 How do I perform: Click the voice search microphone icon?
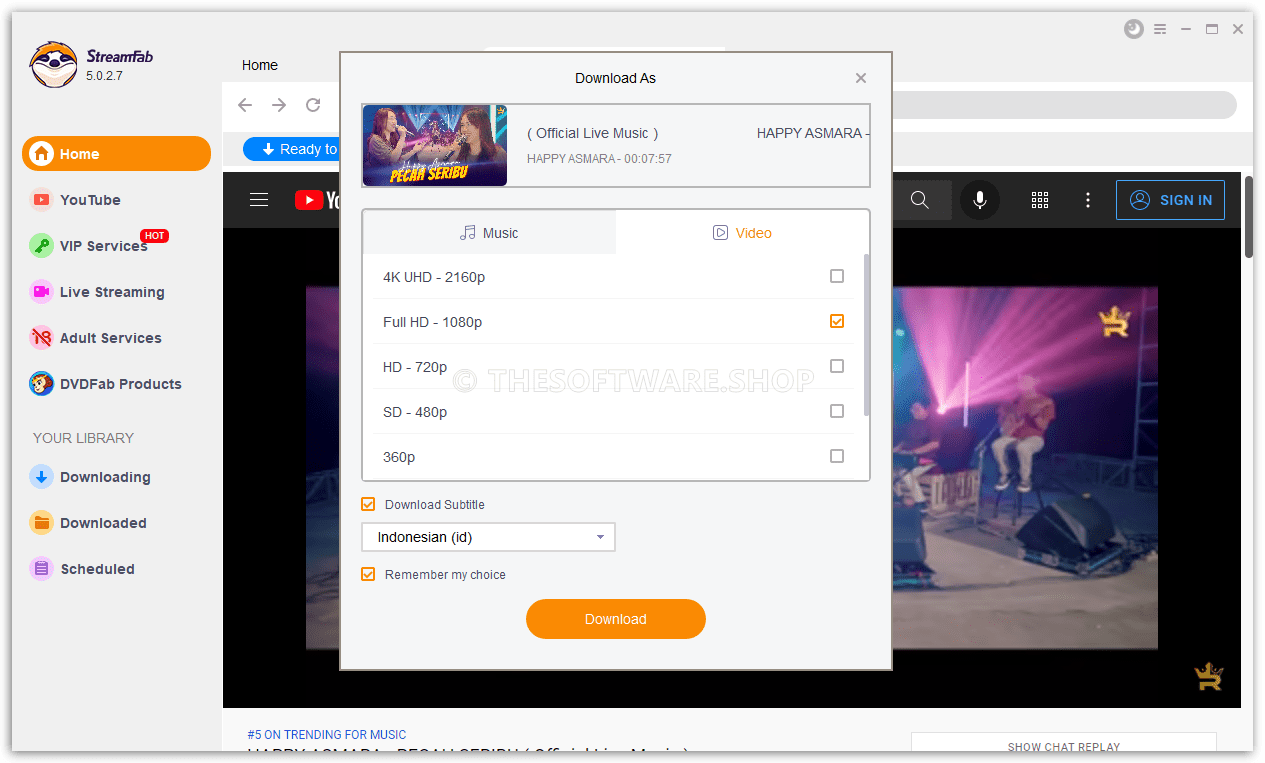click(980, 200)
